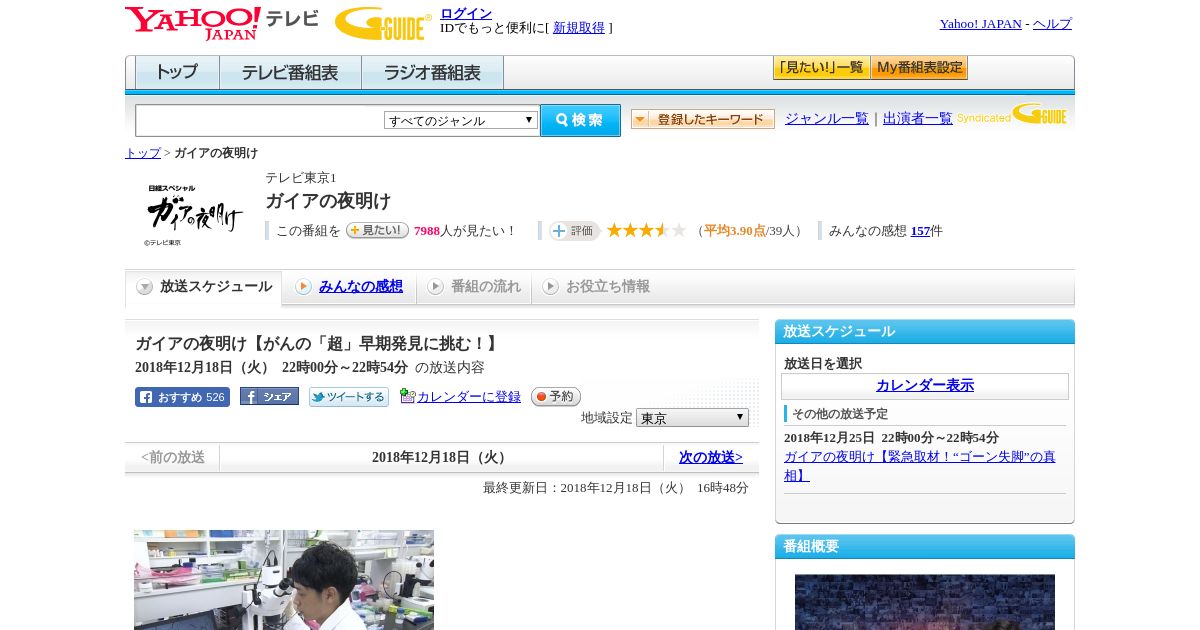The image size is (1200, 630).
Task: Click the 検索 search button
Action: click(x=580, y=120)
